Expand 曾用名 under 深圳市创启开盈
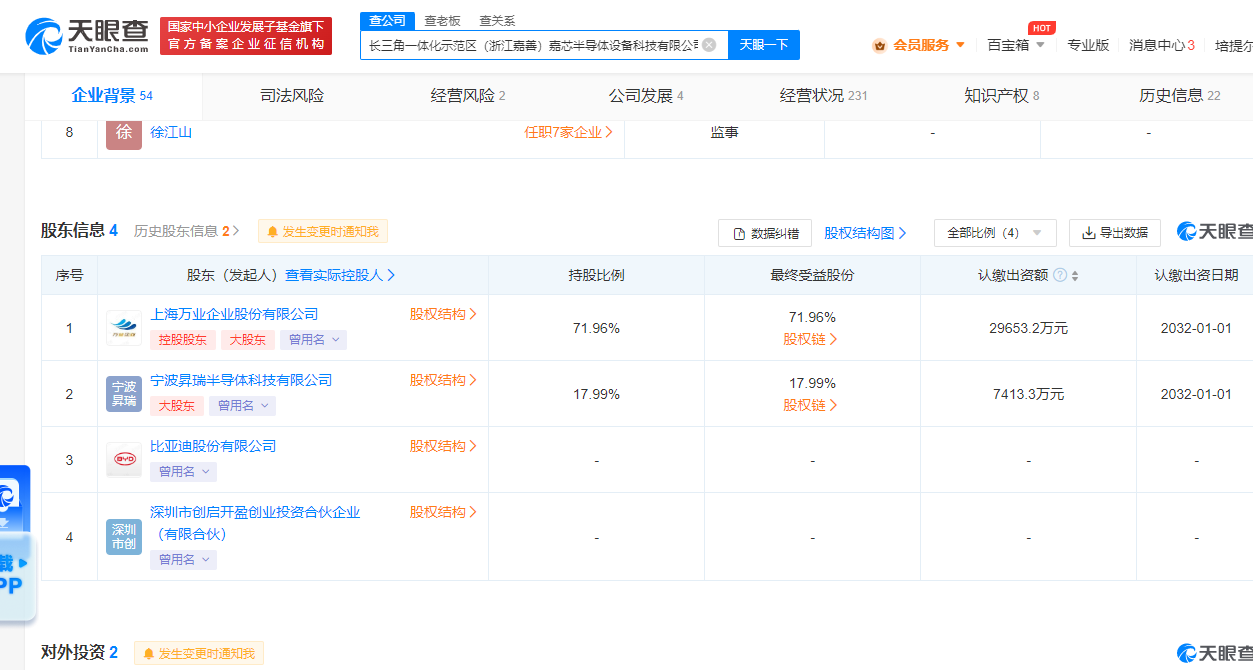The height and width of the screenshot is (670, 1253). tap(183, 560)
